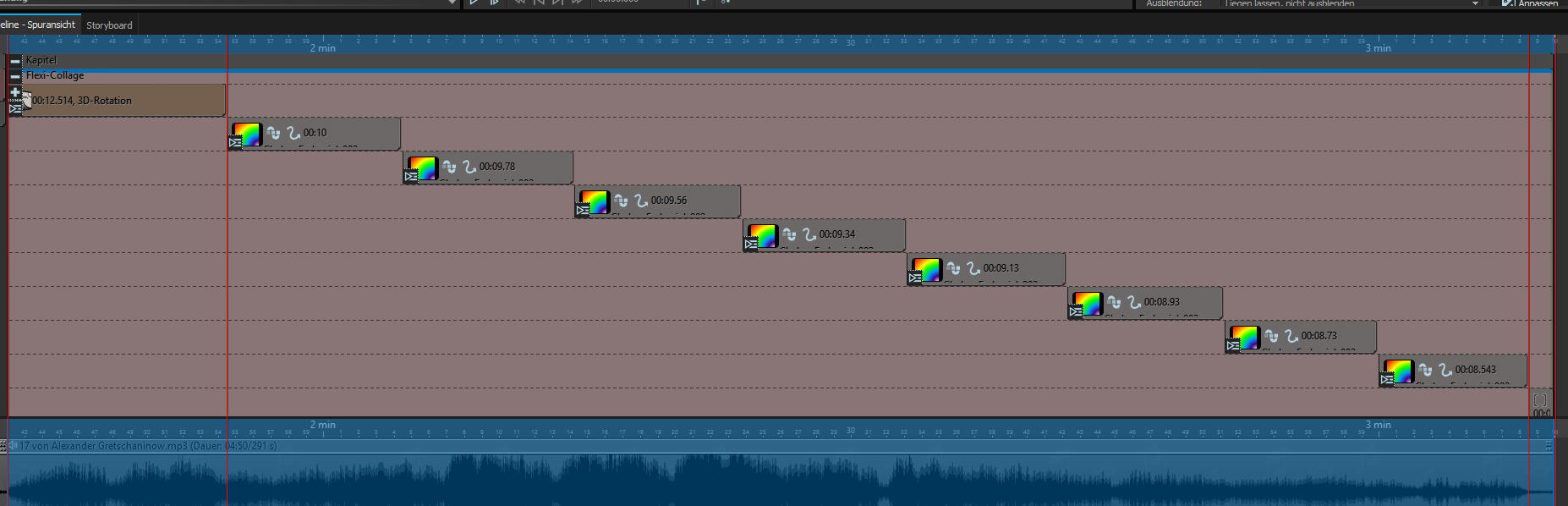1568x506 pixels.
Task: Click rainbow thumbnail of the 00:10 clip
Action: [248, 134]
